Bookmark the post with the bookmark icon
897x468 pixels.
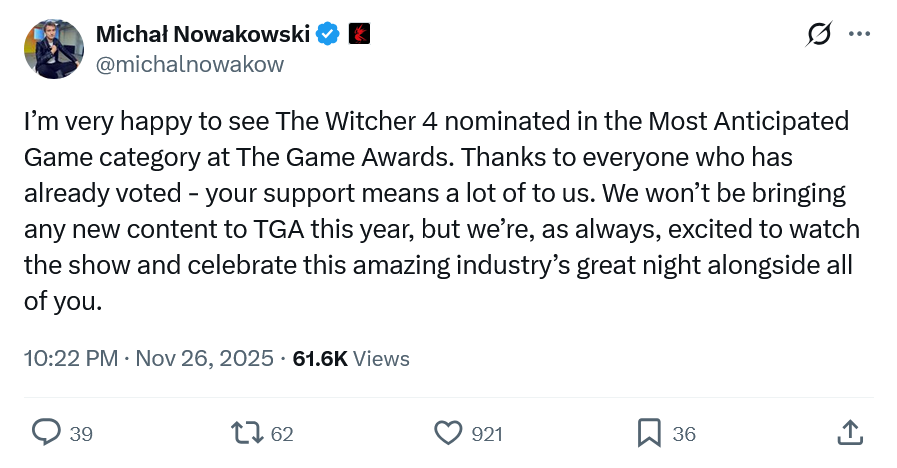point(649,432)
